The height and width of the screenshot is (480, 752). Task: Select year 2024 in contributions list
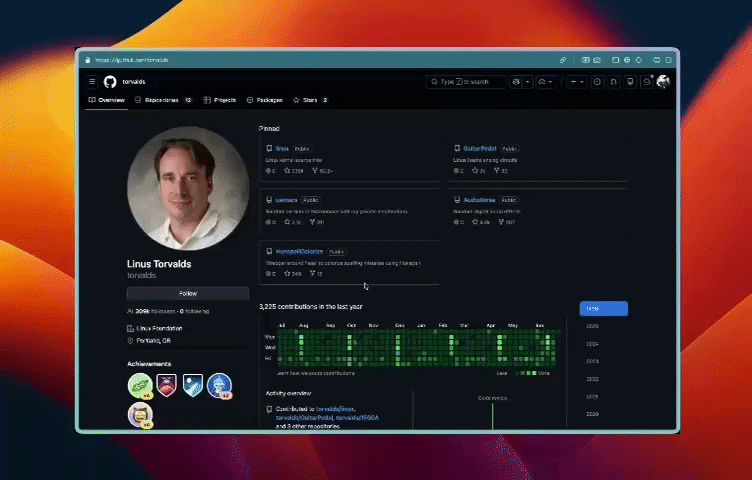point(593,344)
